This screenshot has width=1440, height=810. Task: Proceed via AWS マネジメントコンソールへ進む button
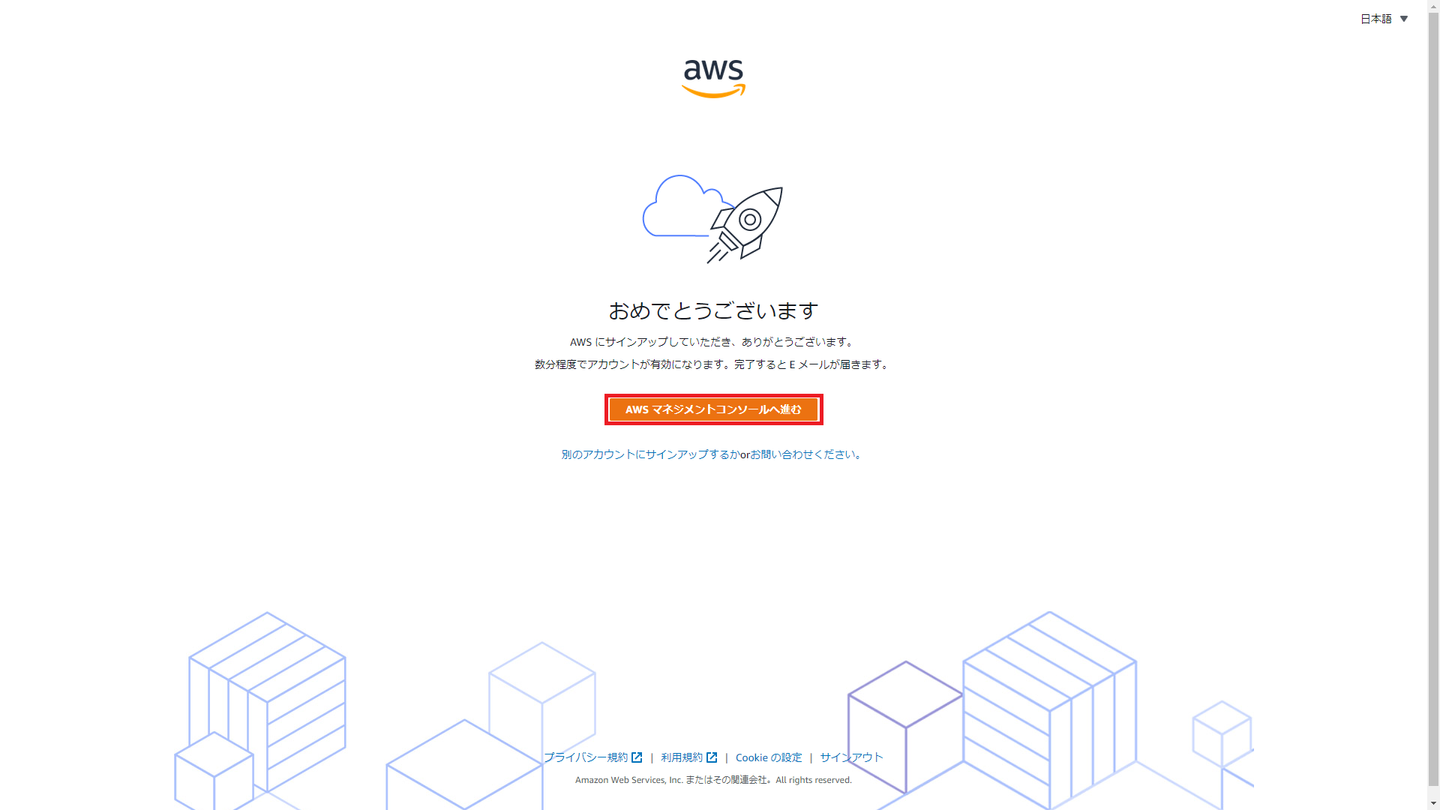[x=714, y=409]
